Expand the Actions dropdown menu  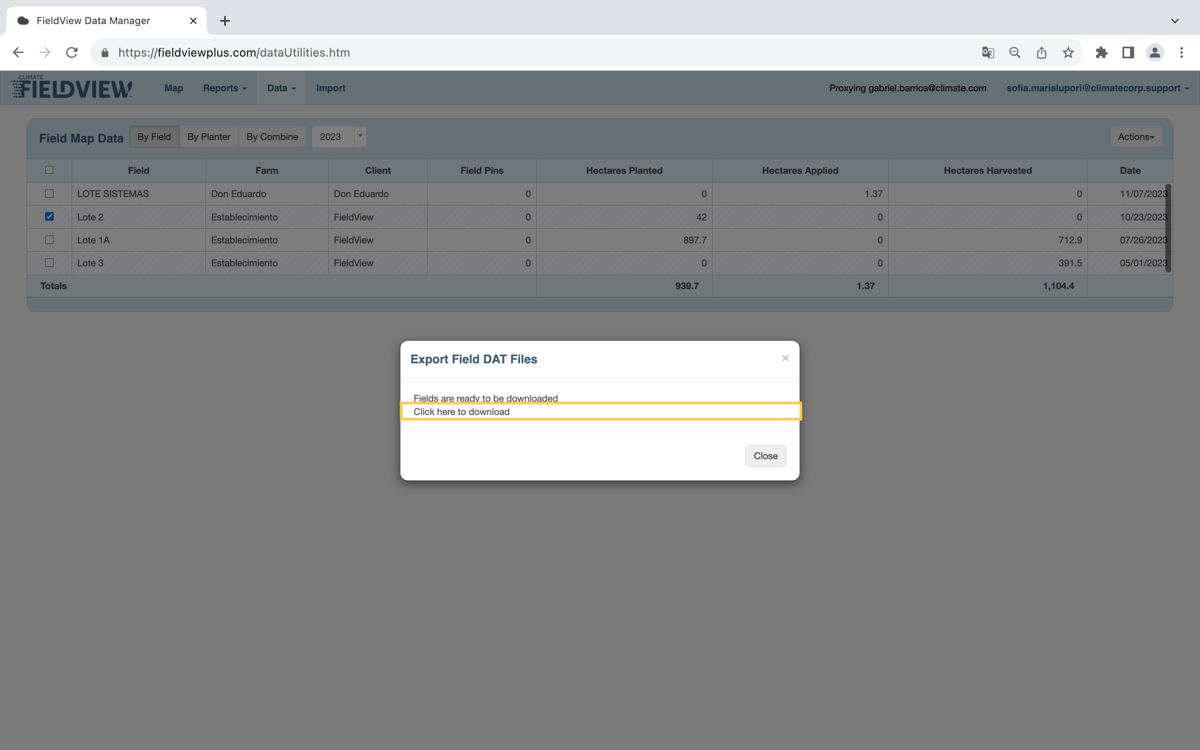pyautogui.click(x=1136, y=136)
